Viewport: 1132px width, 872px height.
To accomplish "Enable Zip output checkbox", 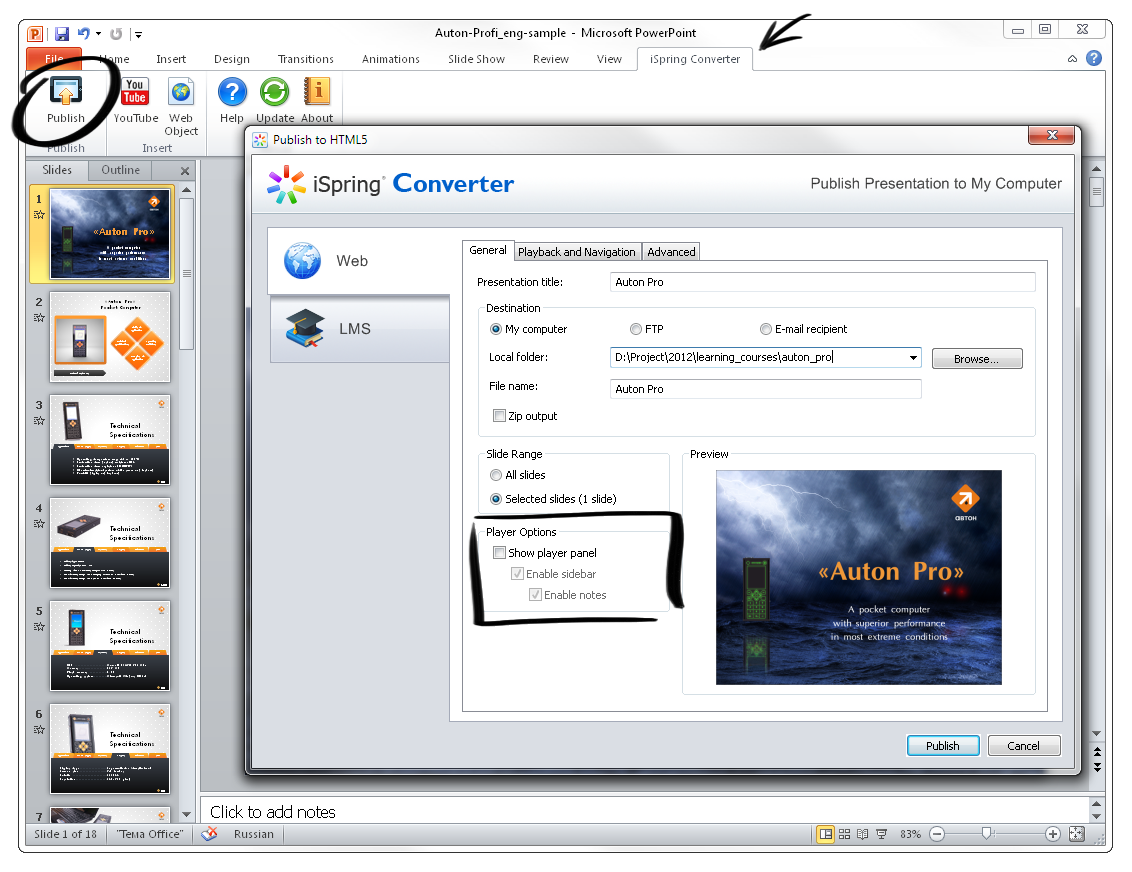I will (499, 416).
